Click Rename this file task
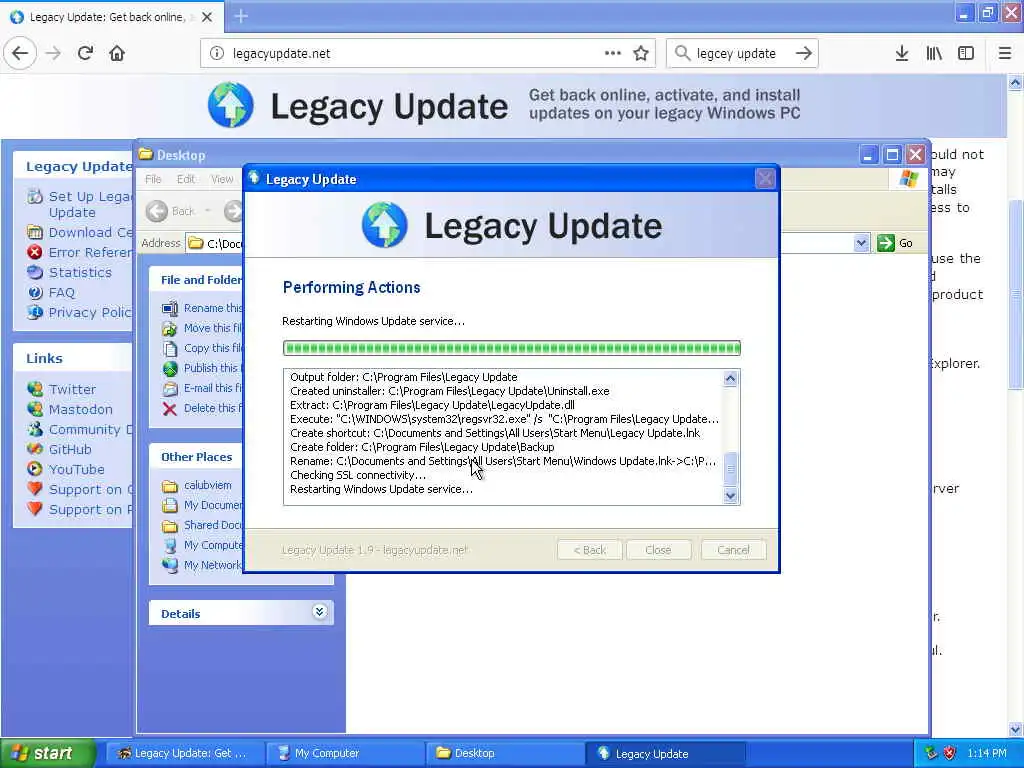Image resolution: width=1024 pixels, height=768 pixels. 202,308
